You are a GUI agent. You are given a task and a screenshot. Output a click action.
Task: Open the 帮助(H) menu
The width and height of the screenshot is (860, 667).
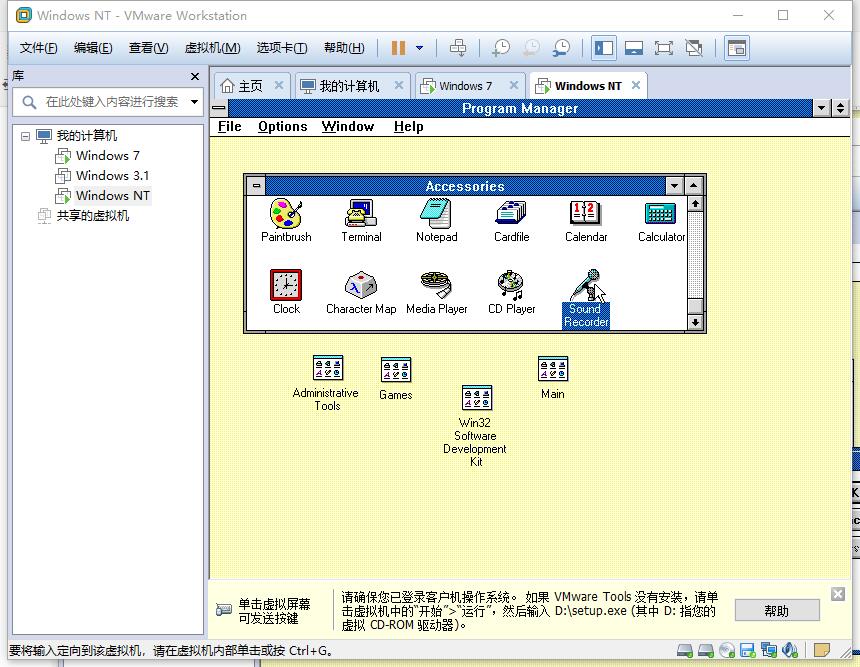344,48
